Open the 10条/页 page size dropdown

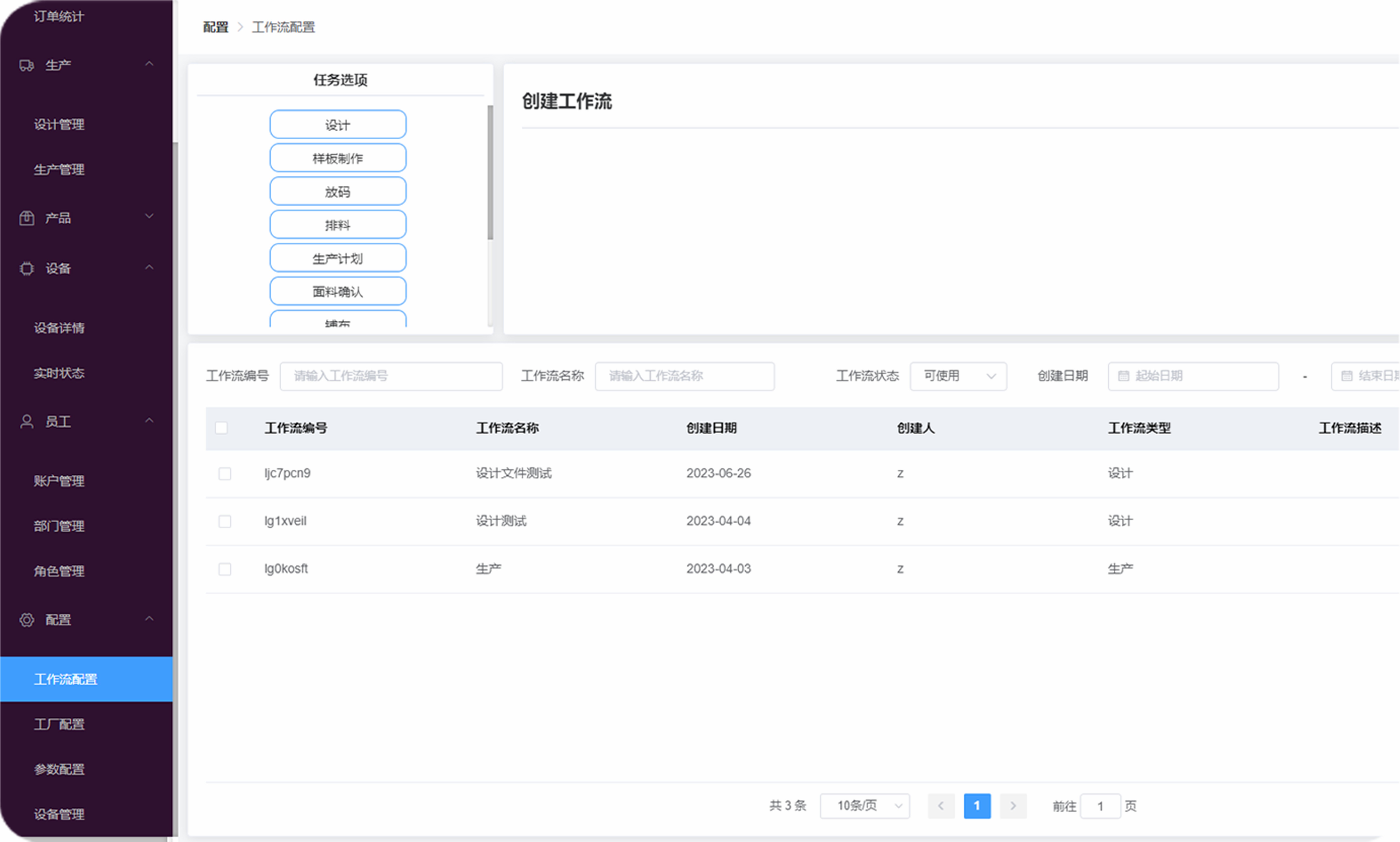pos(865,806)
